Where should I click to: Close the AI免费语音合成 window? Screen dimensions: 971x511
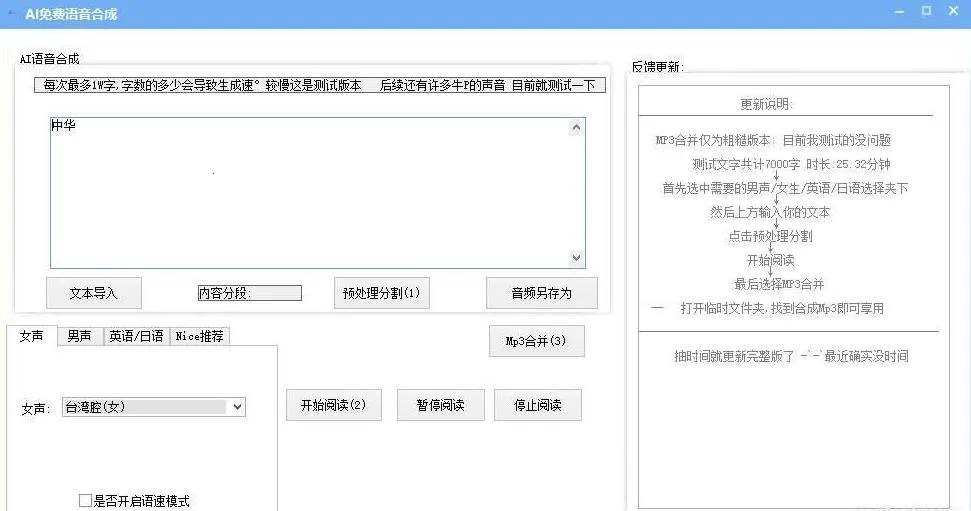[x=954, y=12]
